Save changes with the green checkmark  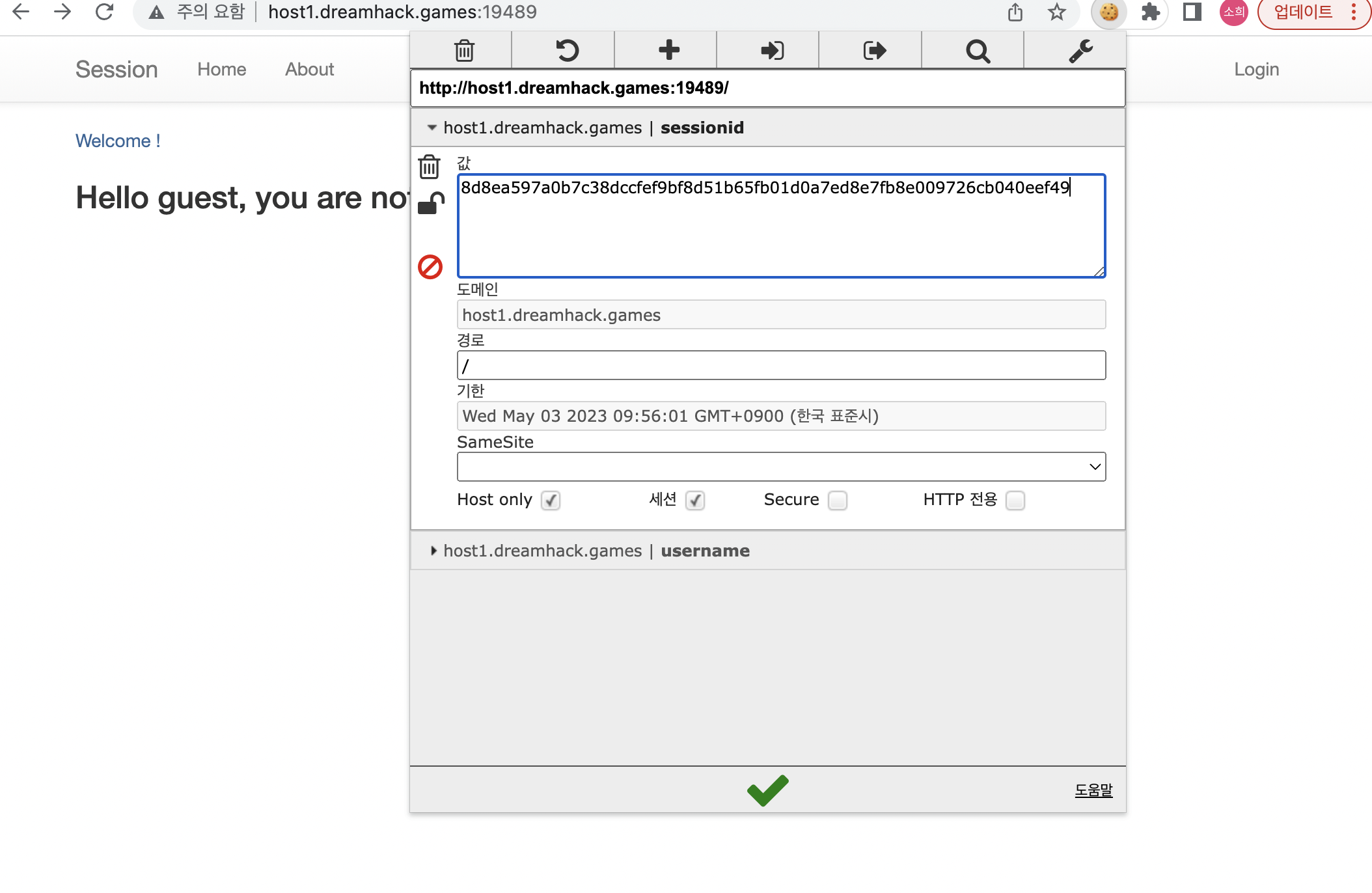pyautogui.click(x=767, y=790)
